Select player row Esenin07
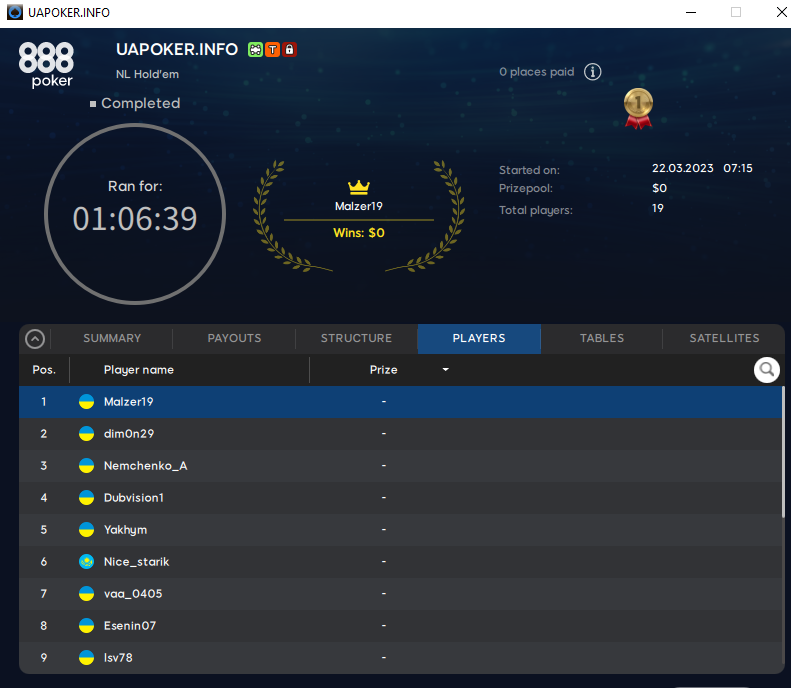 pyautogui.click(x=401, y=625)
